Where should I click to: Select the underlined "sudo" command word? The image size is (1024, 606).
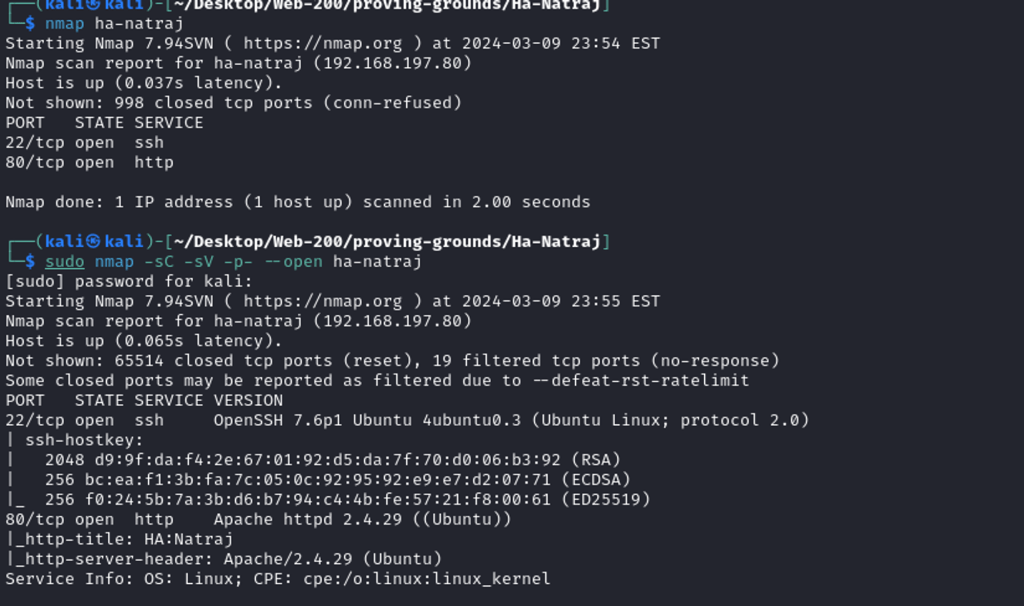coord(65,262)
